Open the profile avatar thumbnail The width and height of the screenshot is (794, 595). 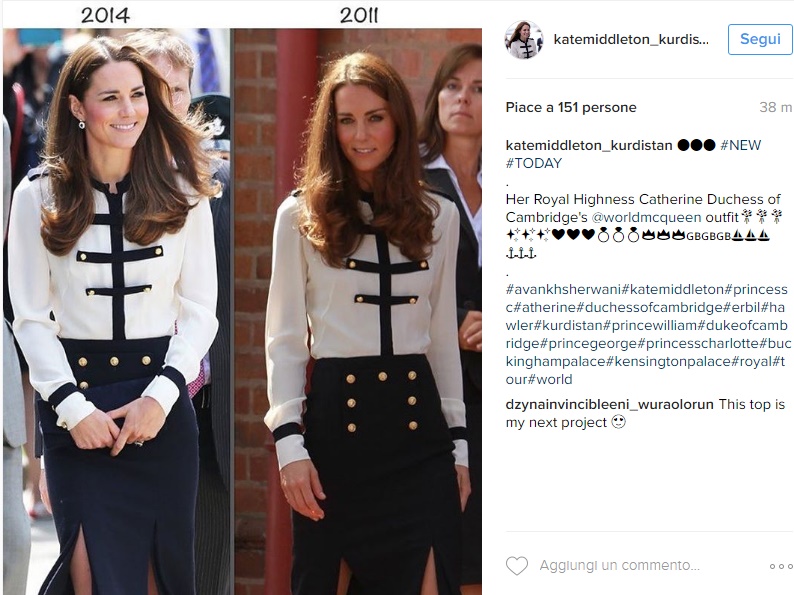tap(524, 39)
